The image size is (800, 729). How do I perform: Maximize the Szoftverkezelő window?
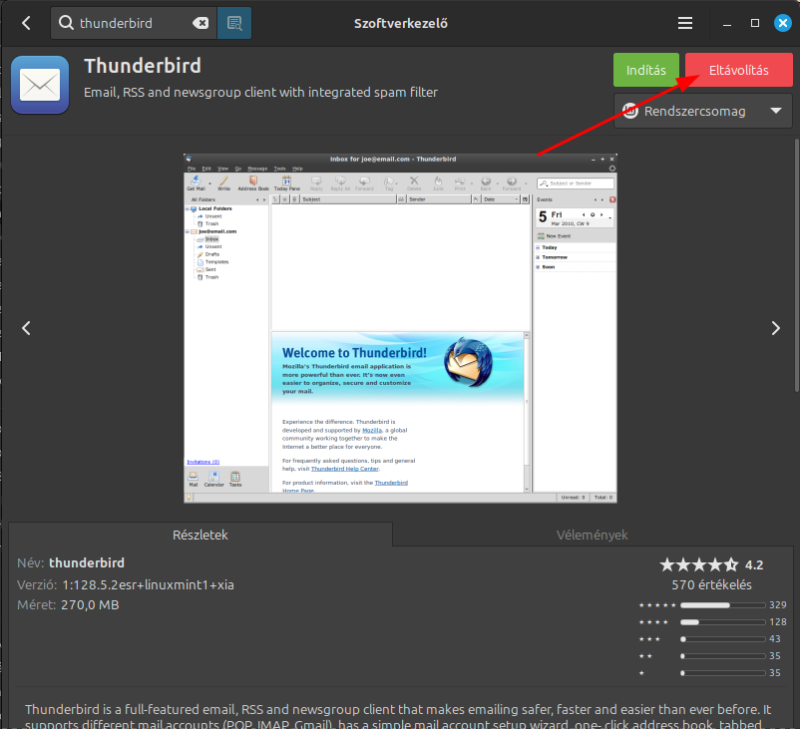pos(755,23)
